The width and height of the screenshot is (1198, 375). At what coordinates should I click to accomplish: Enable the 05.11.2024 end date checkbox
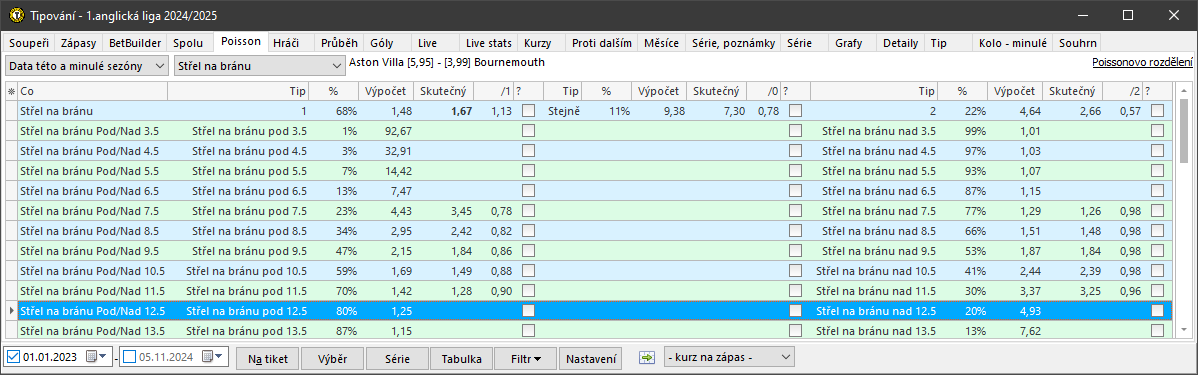click(130, 357)
